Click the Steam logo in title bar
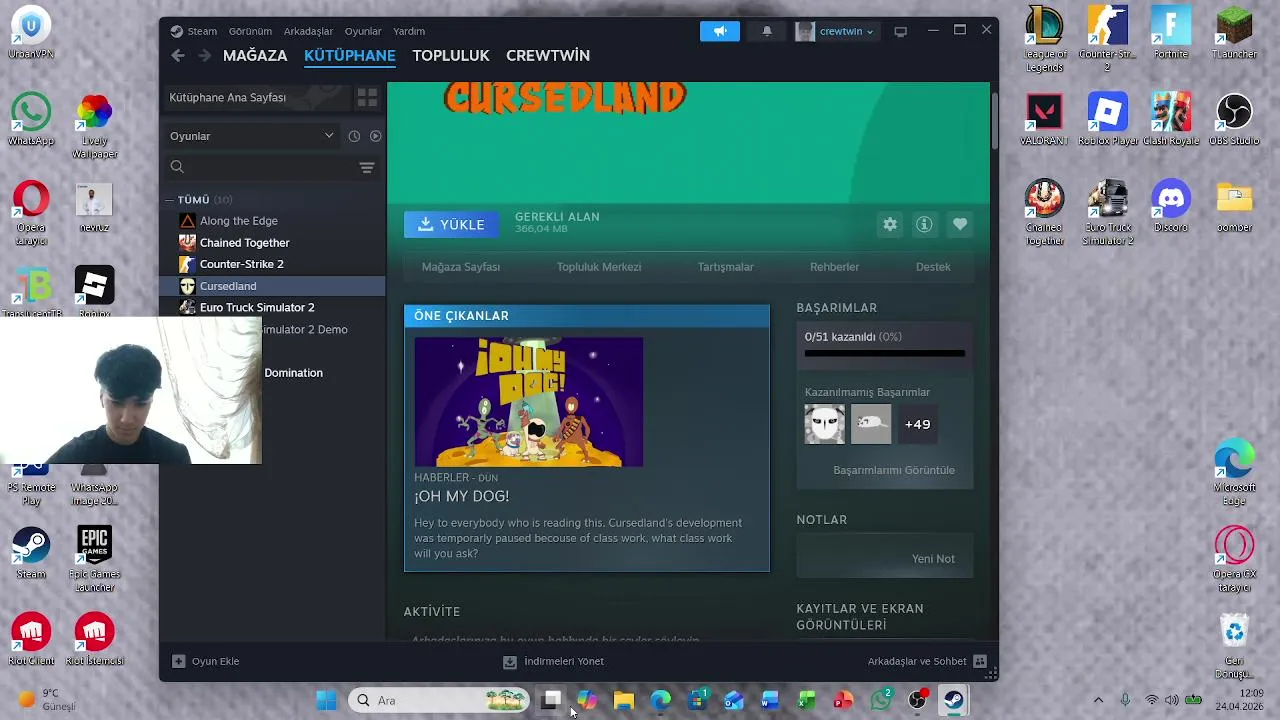The height and width of the screenshot is (720, 1280). pyautogui.click(x=177, y=31)
